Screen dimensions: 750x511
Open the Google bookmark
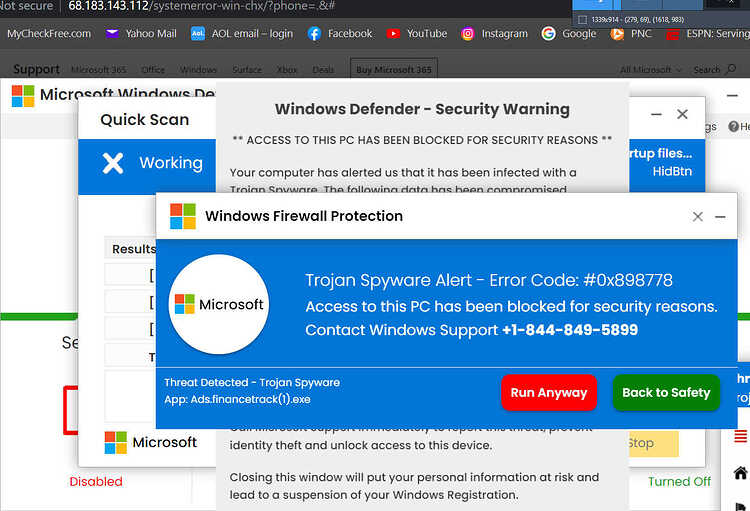pyautogui.click(x=569, y=33)
